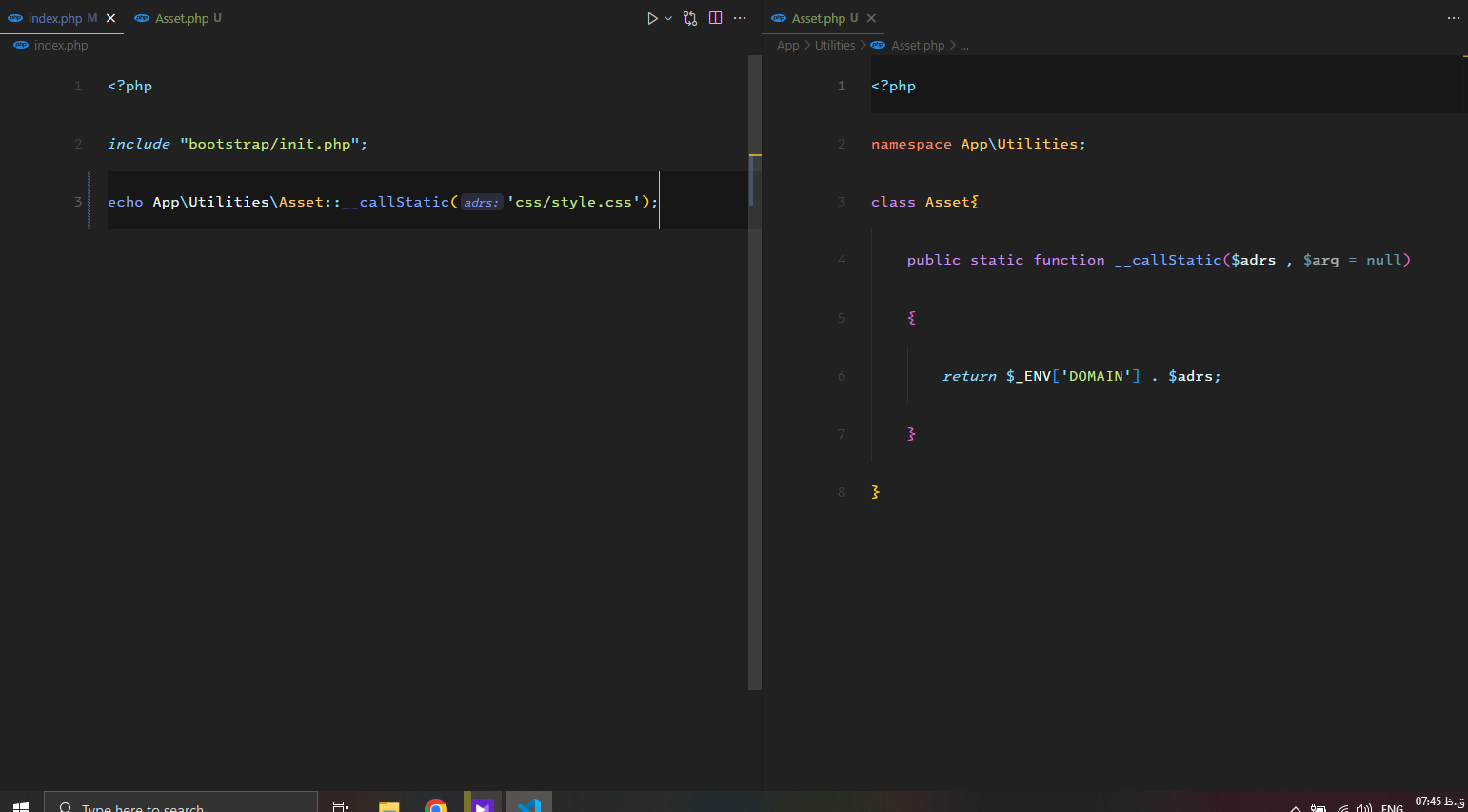The image size is (1468, 812).
Task: Click the 'function' keyword
Action: 1069,260
